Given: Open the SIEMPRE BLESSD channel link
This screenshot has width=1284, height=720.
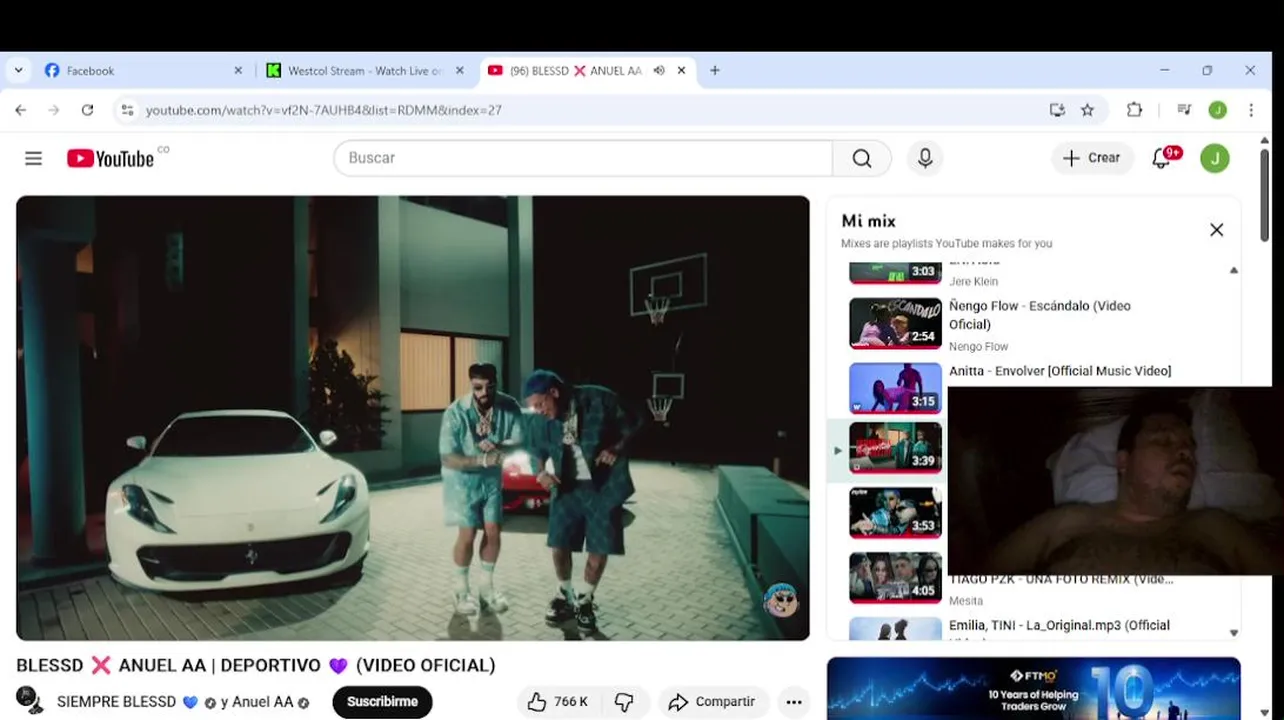Looking at the screenshot, I should pyautogui.click(x=117, y=702).
